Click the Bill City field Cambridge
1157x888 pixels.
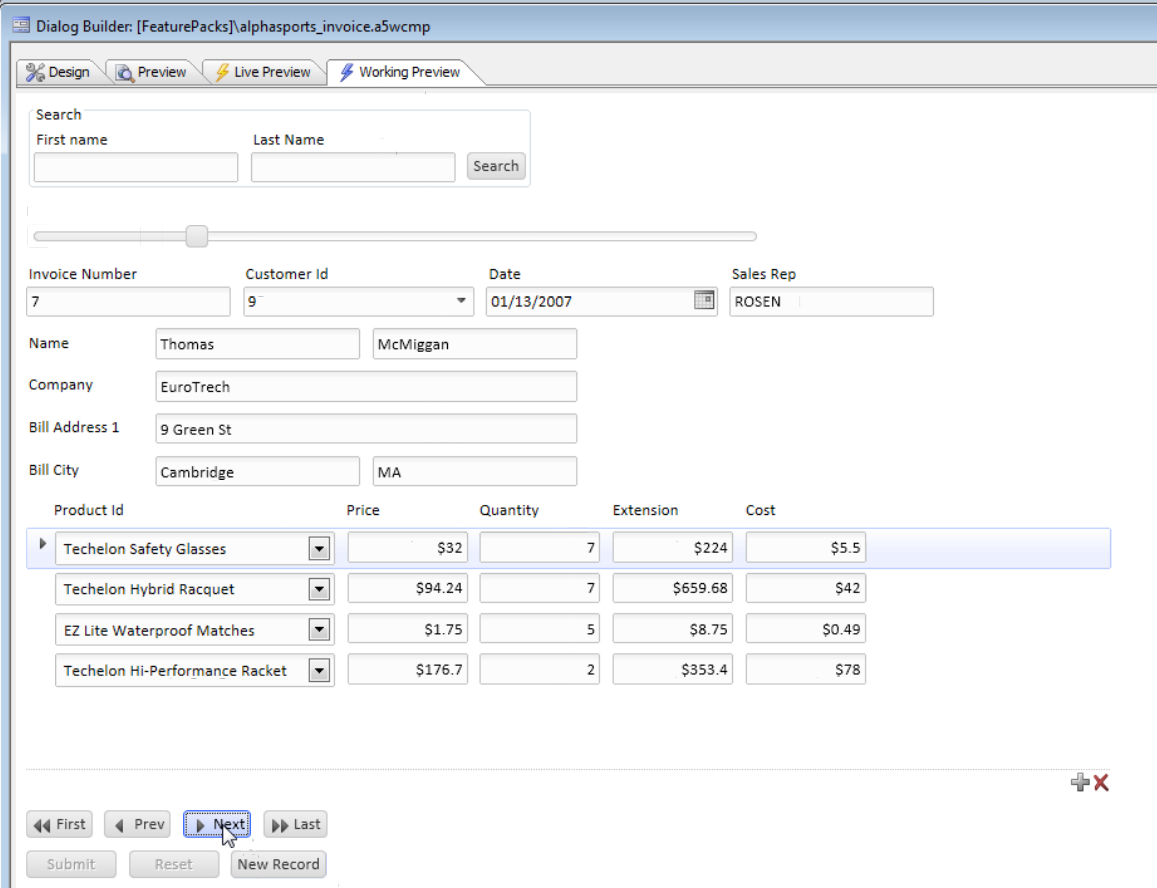click(258, 472)
